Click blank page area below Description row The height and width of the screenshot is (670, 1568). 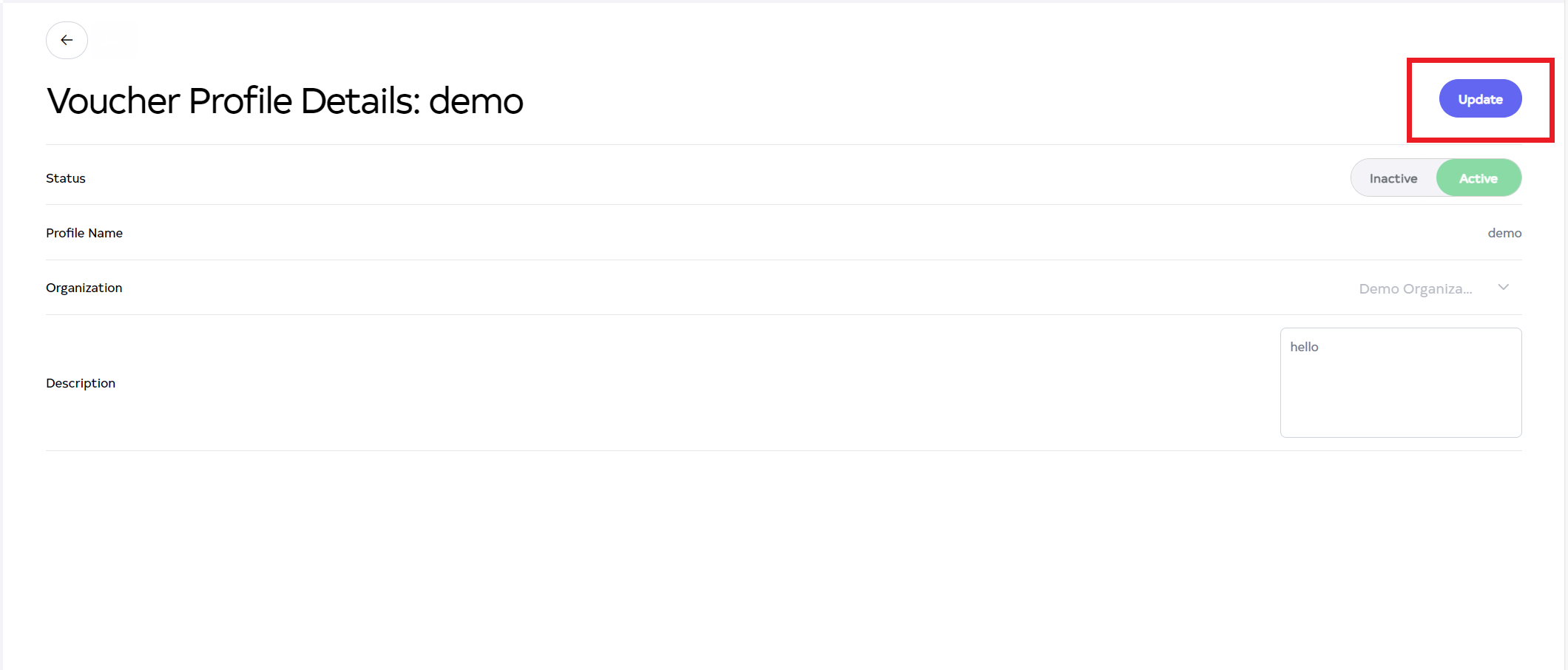pyautogui.click(x=740, y=555)
